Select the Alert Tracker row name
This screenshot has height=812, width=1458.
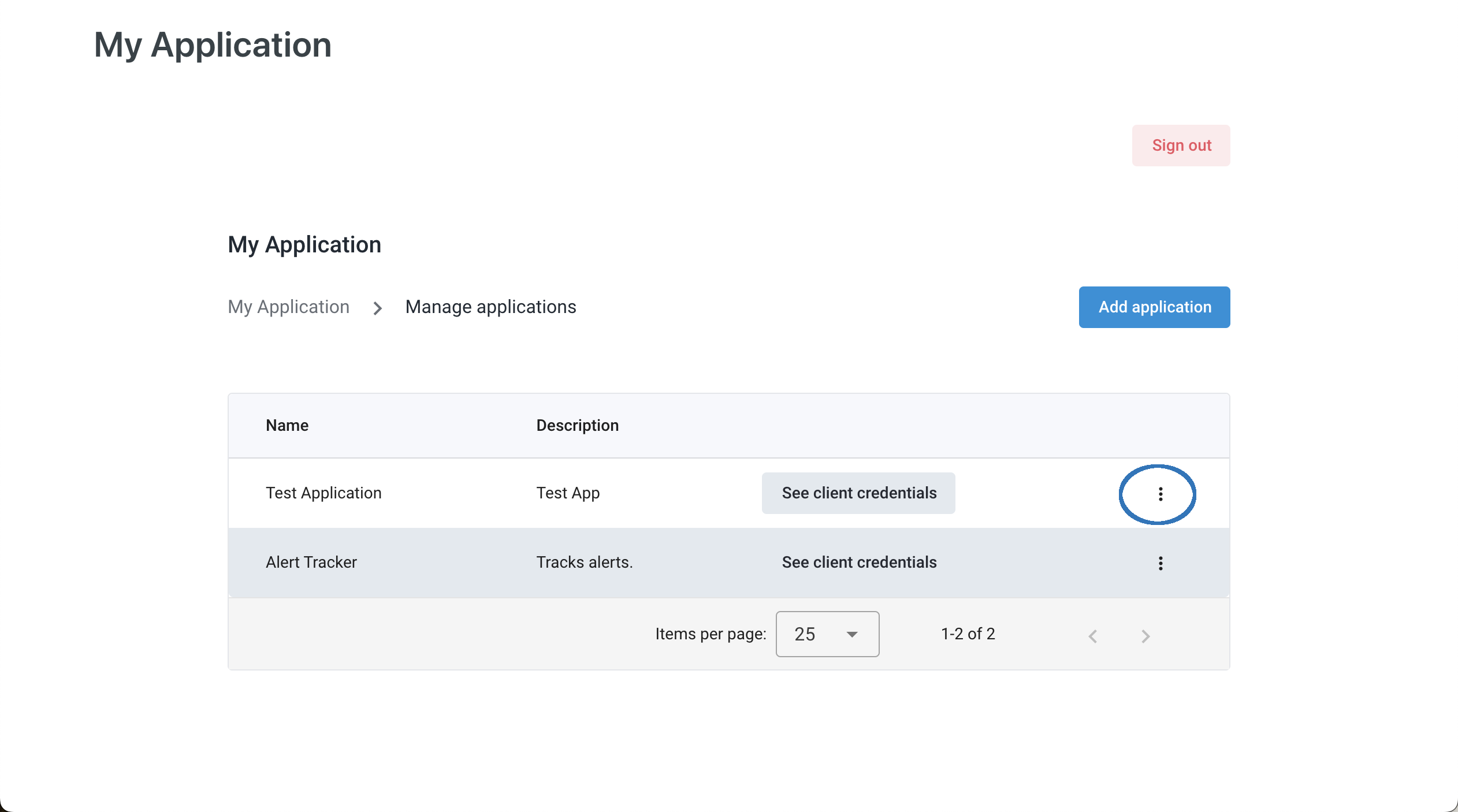click(x=311, y=563)
